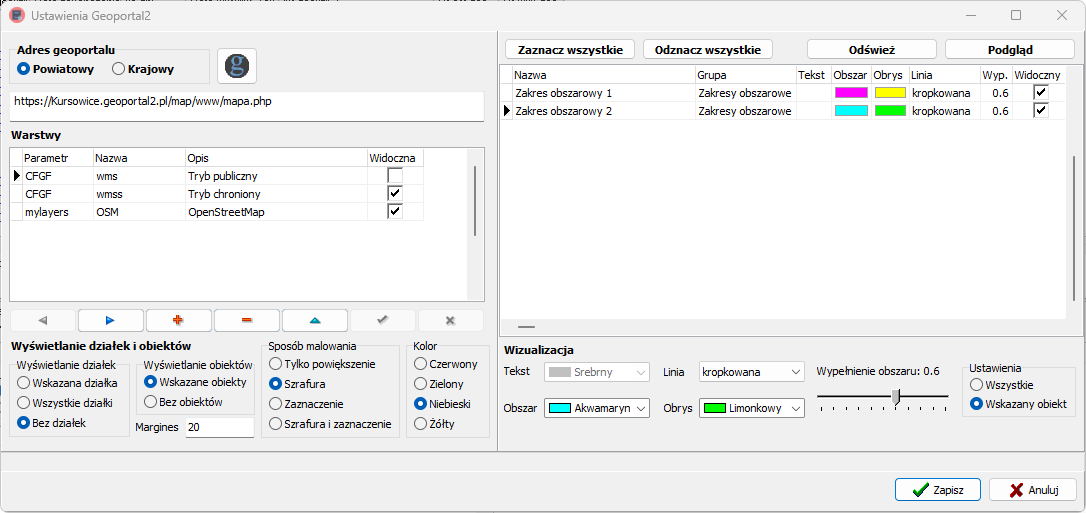1086x513 pixels.
Task: Choose Wskazana działka option
Action: 68,382
